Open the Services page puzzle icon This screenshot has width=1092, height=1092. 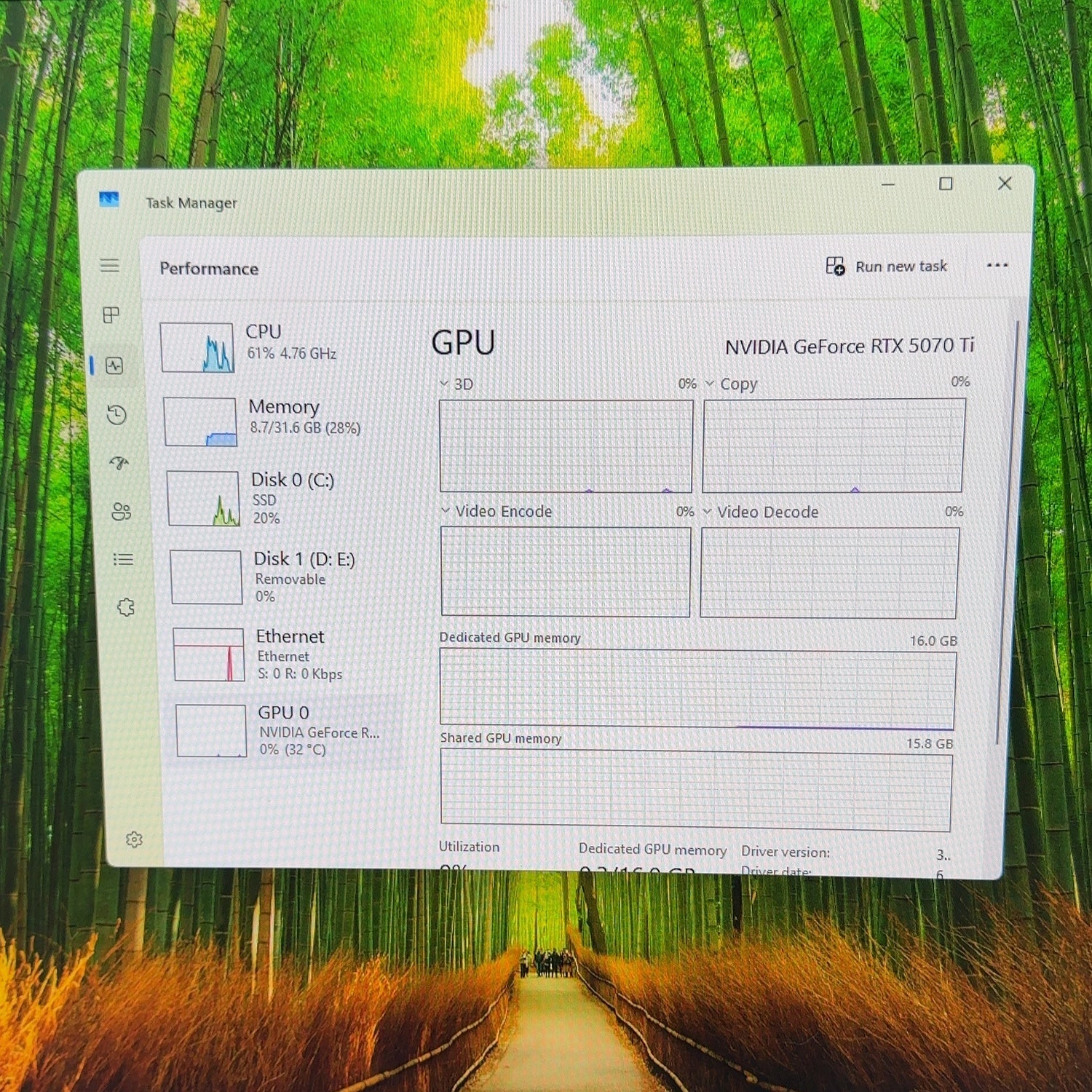126,607
